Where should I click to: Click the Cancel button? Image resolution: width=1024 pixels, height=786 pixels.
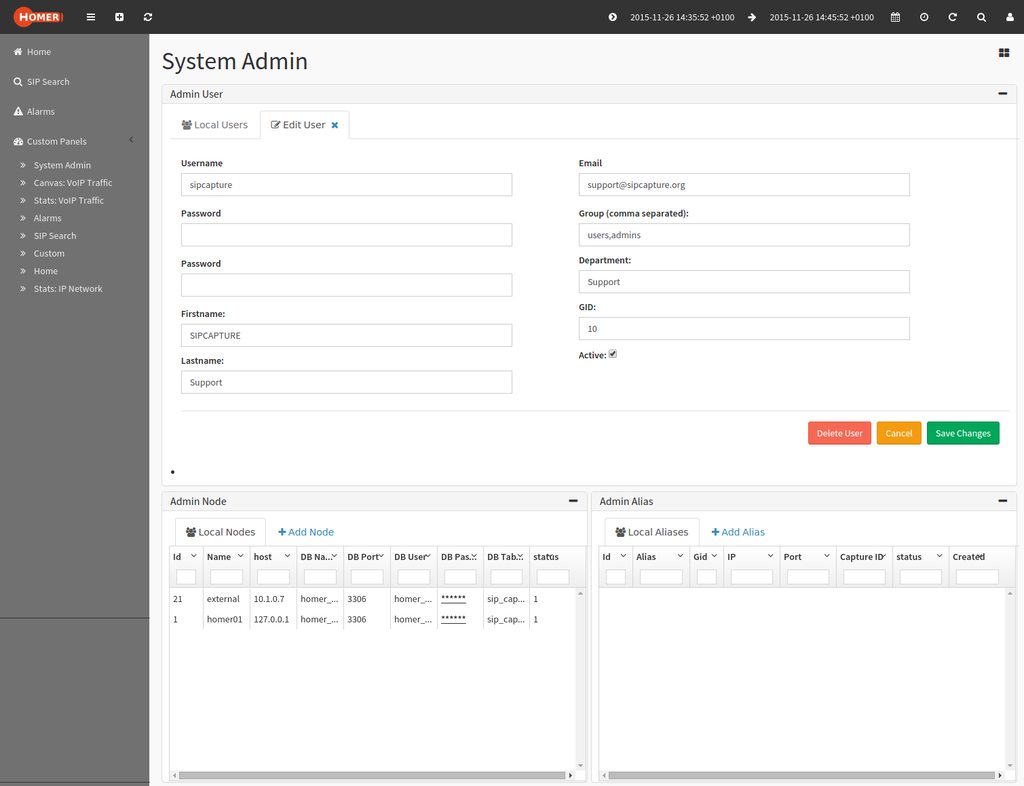[x=899, y=433]
